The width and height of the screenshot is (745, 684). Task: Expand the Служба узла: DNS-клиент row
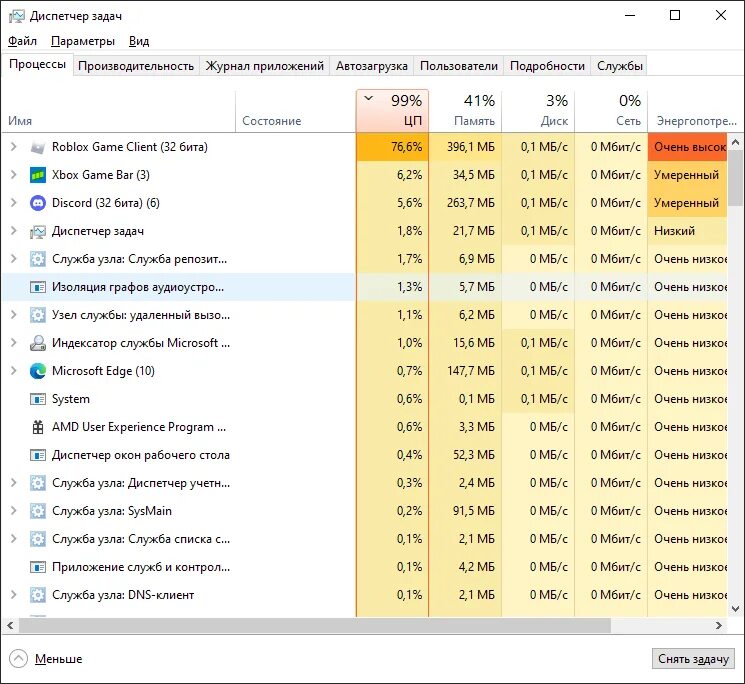coord(14,595)
